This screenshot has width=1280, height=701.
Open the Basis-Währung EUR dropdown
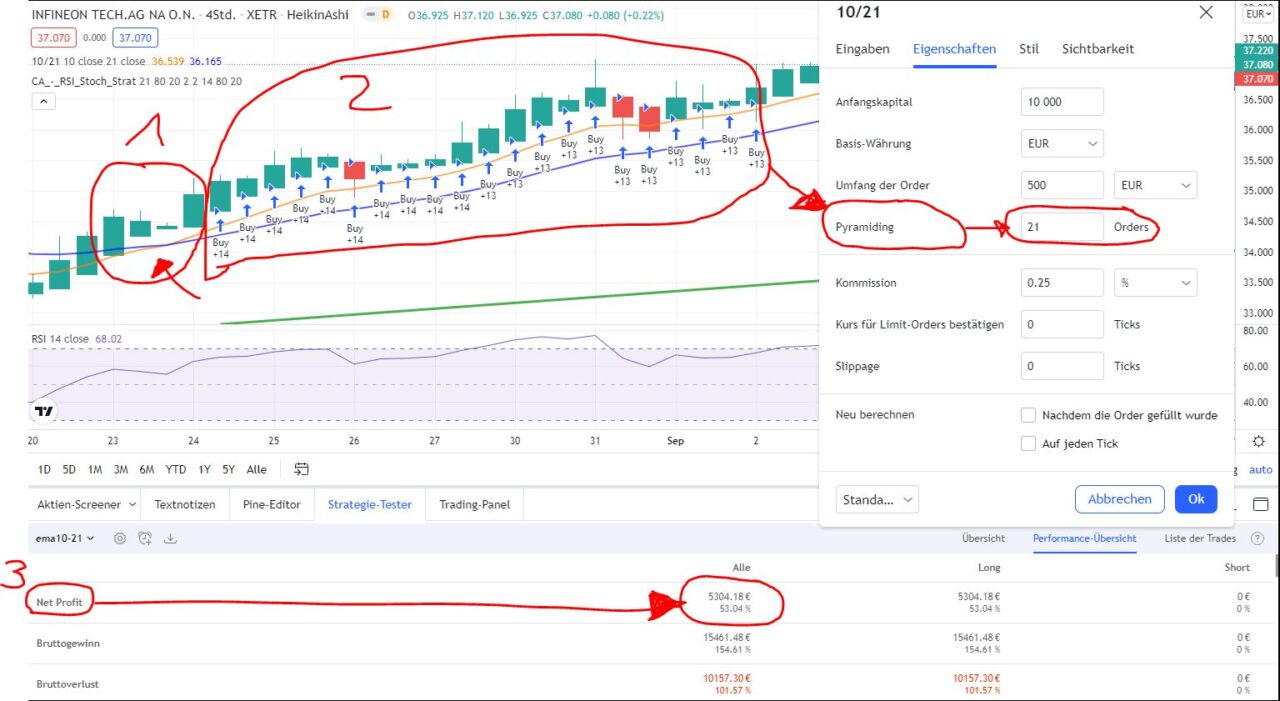click(1061, 143)
